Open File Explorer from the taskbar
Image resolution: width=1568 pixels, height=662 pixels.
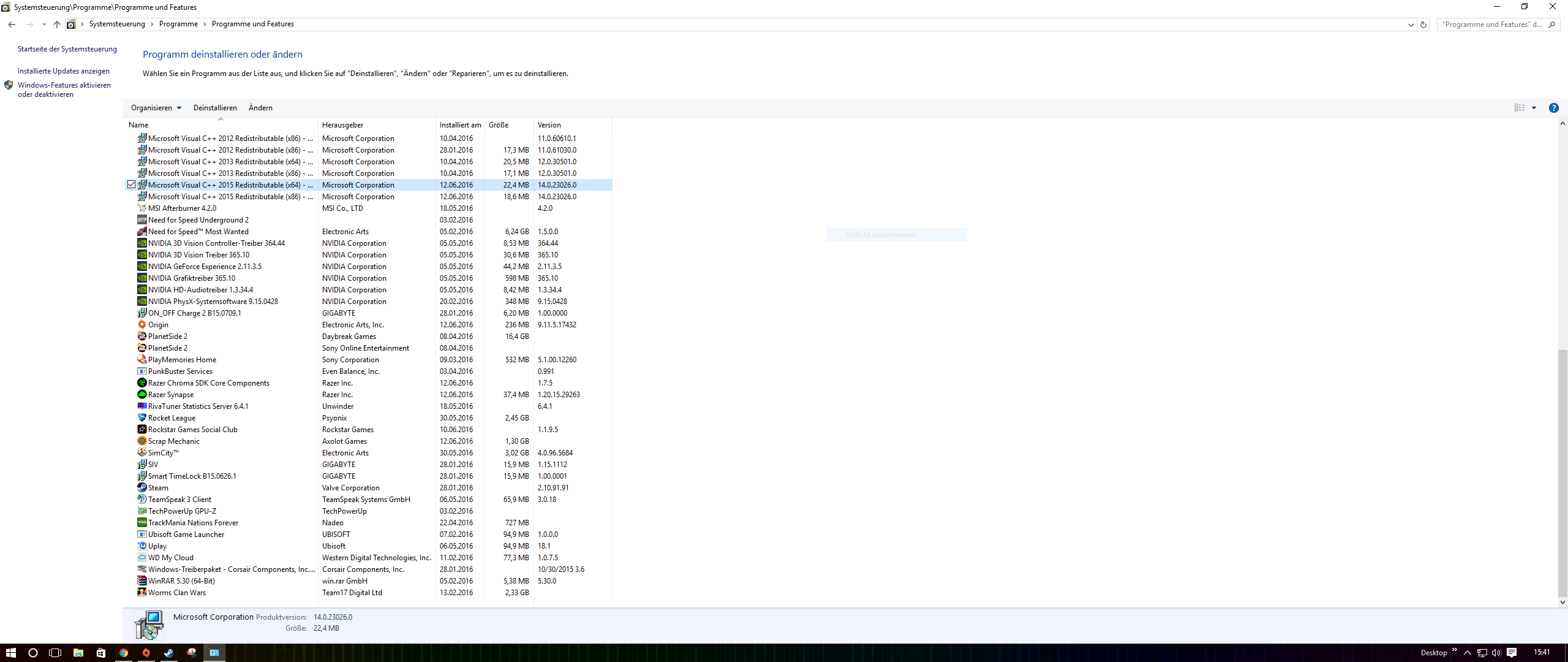click(78, 653)
